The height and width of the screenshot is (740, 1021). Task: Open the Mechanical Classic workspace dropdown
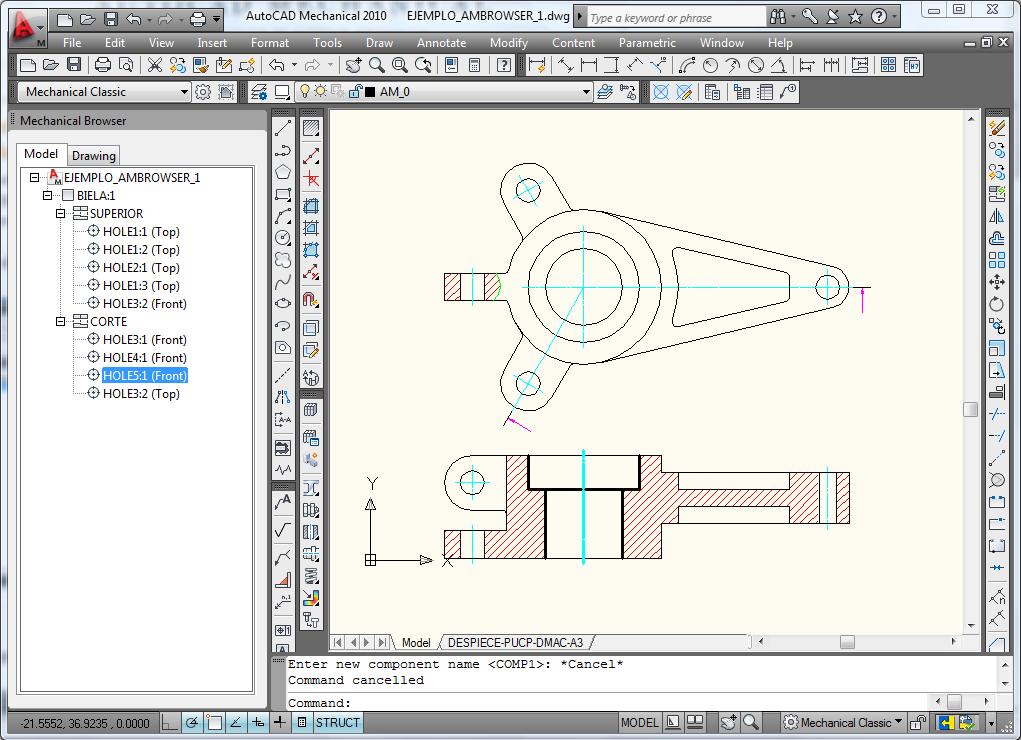pyautogui.click(x=184, y=92)
